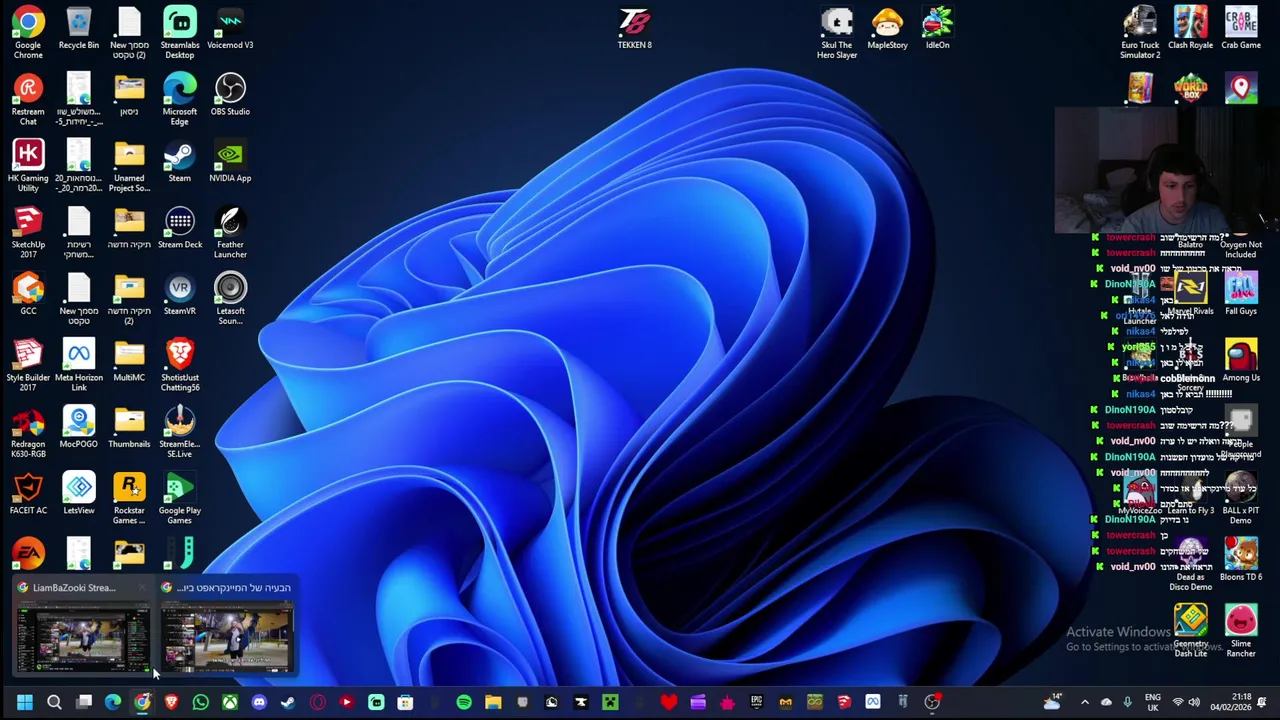Open the Recycle Bin on the desktop
Viewport: 1280px width, 720px height.
[x=79, y=28]
